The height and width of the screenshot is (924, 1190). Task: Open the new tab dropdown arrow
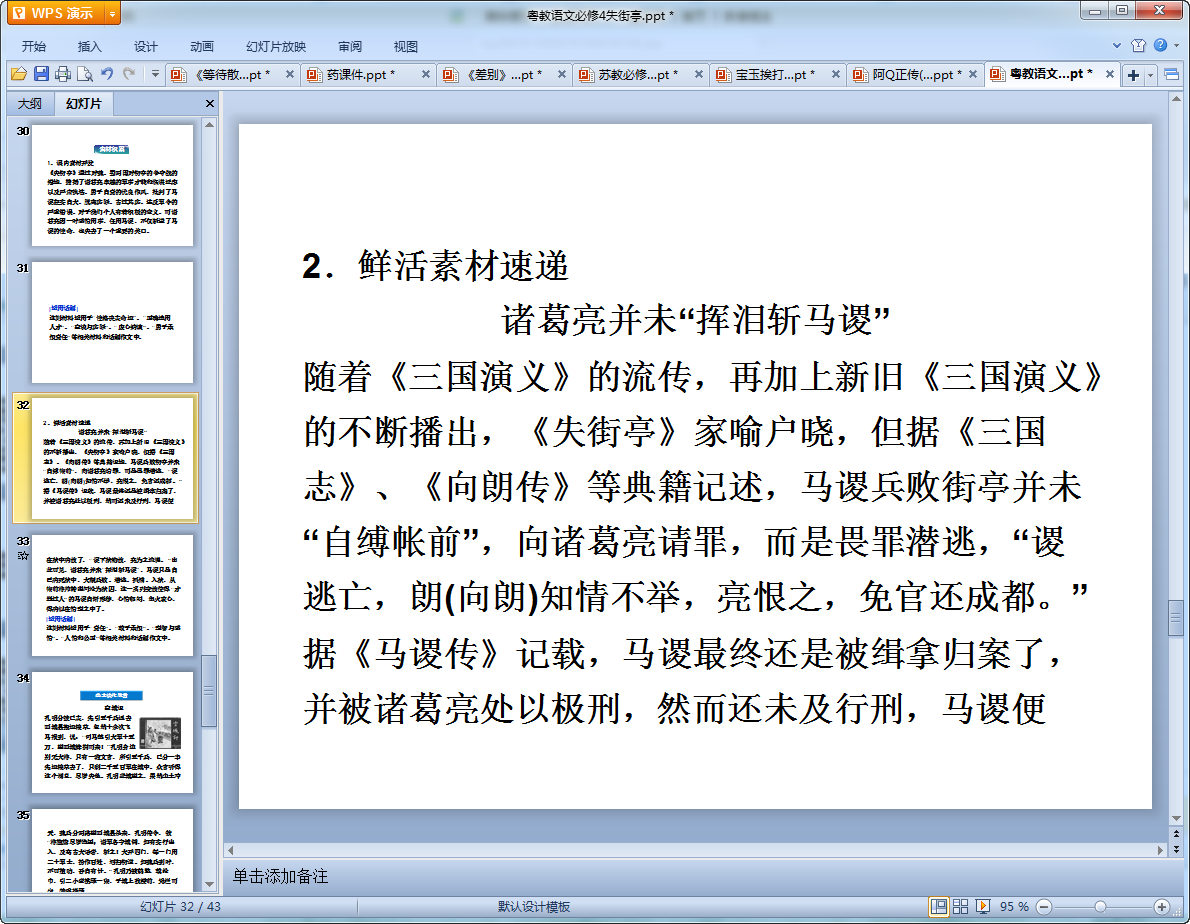[x=1151, y=75]
